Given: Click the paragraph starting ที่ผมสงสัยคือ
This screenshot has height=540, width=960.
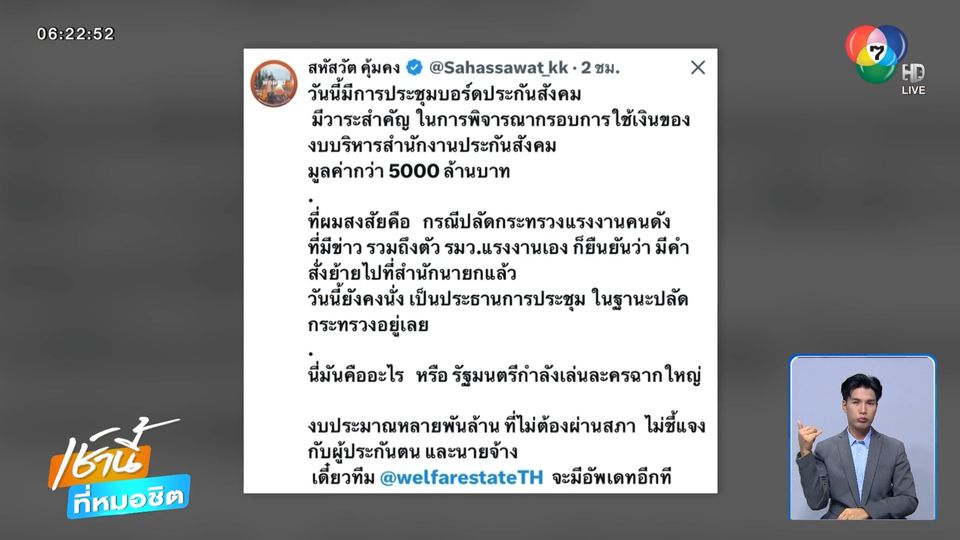Looking at the screenshot, I should tap(498, 273).
